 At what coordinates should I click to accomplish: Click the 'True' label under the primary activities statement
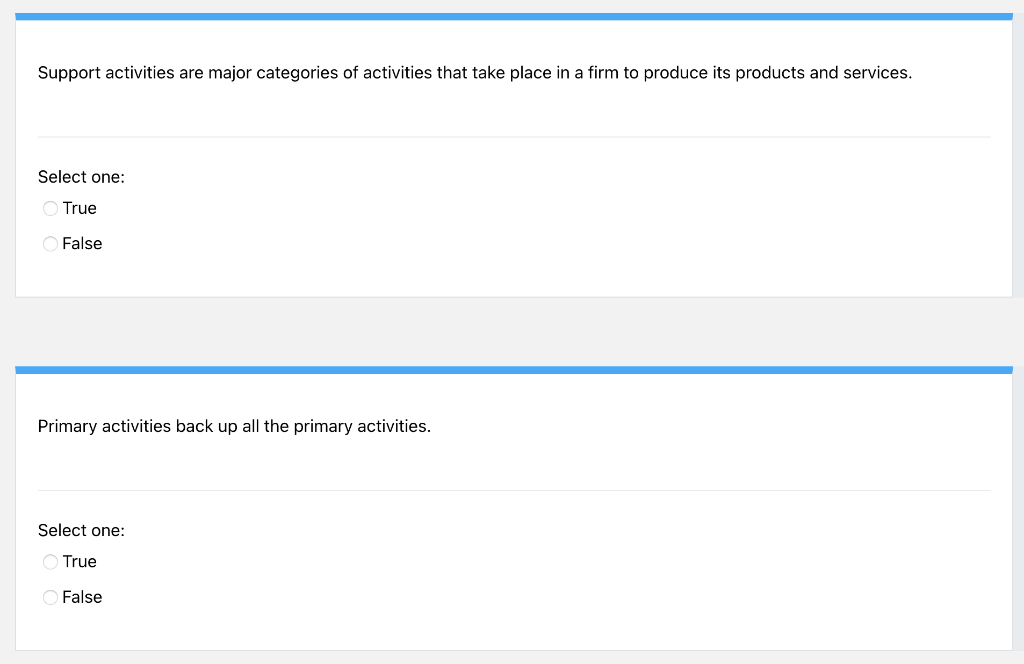79,562
